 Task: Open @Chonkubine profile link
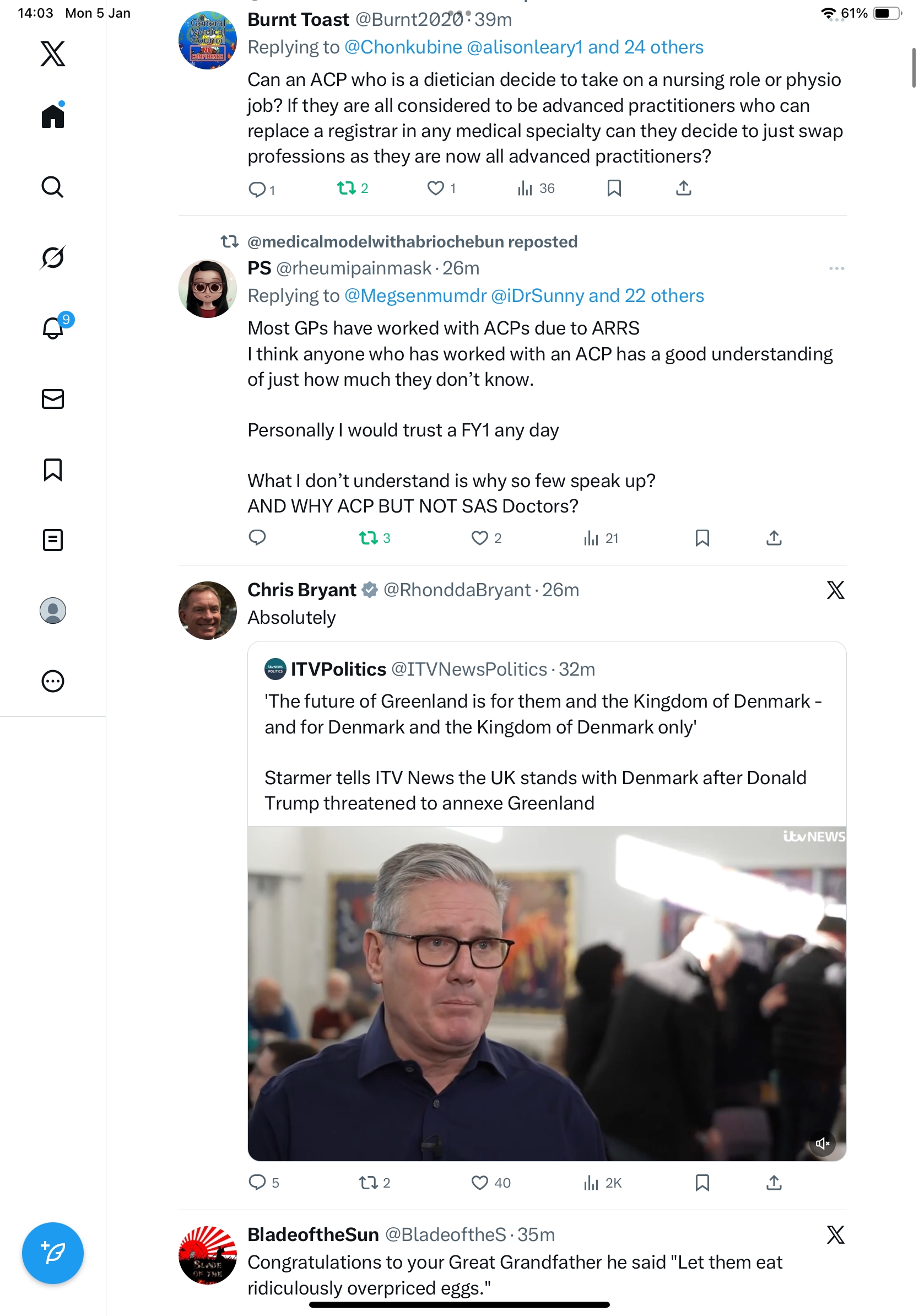tap(403, 47)
